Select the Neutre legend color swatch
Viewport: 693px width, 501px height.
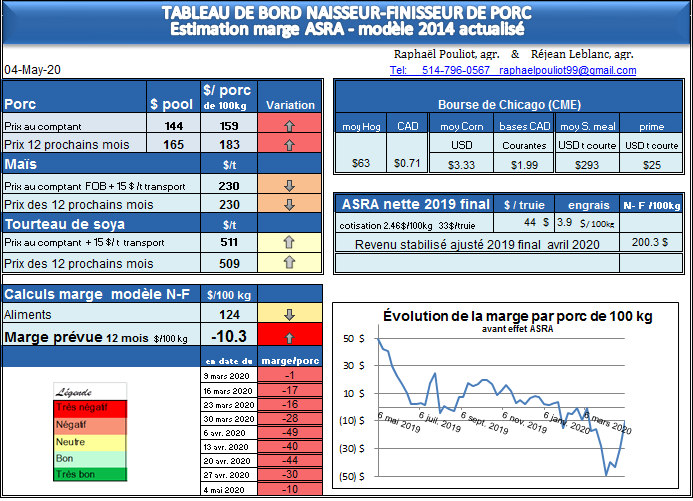point(90,441)
